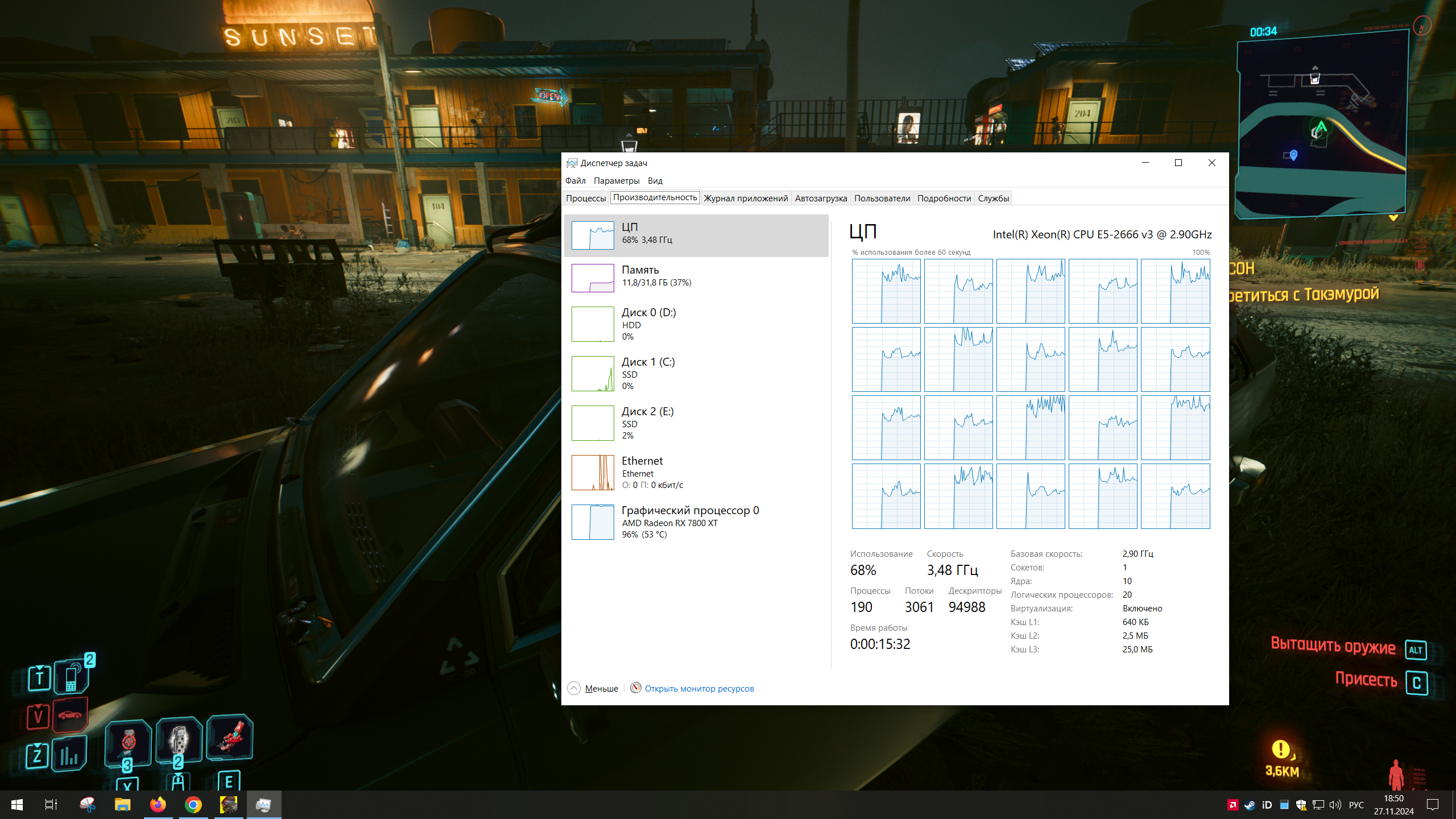
Task: Open File Explorer from the taskbar
Action: 122,805
